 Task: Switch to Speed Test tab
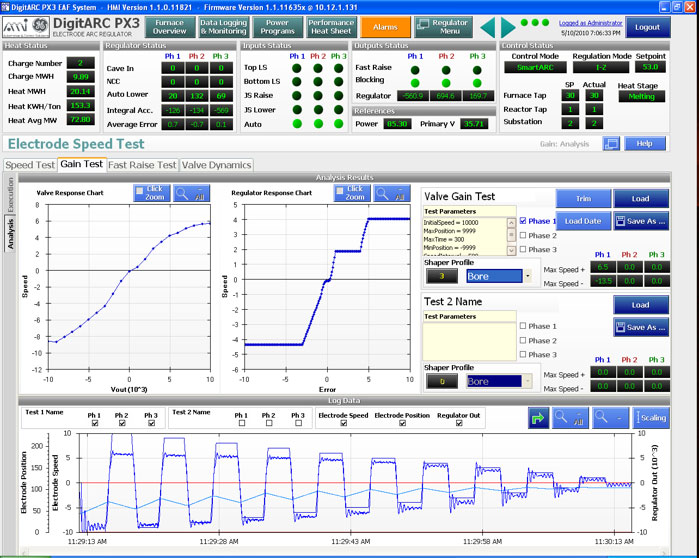(x=30, y=165)
